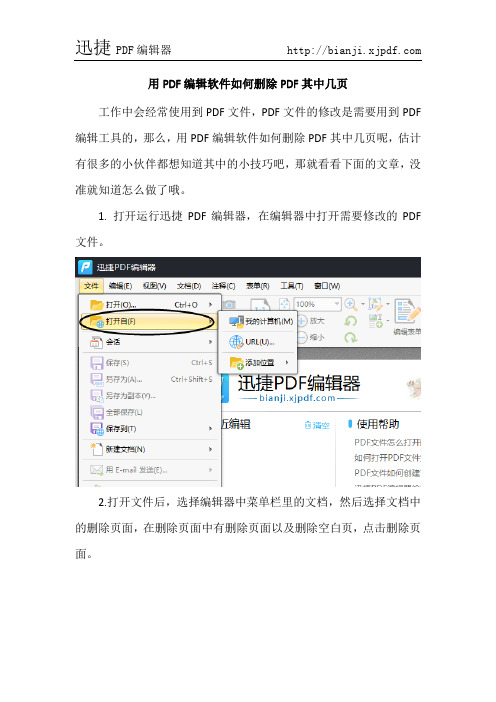Open the 表单(R) menu
Screen dimensions: 496x702
tap(257, 286)
